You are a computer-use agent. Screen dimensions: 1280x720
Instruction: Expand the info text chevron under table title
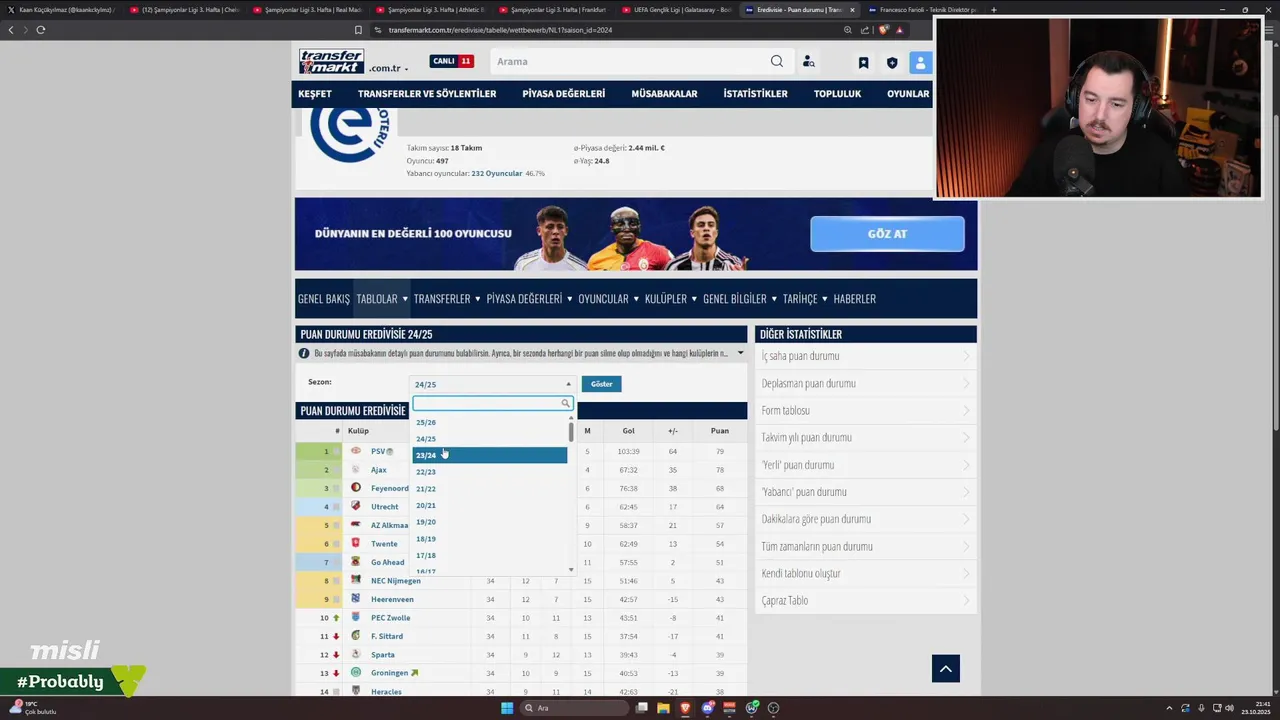740,353
